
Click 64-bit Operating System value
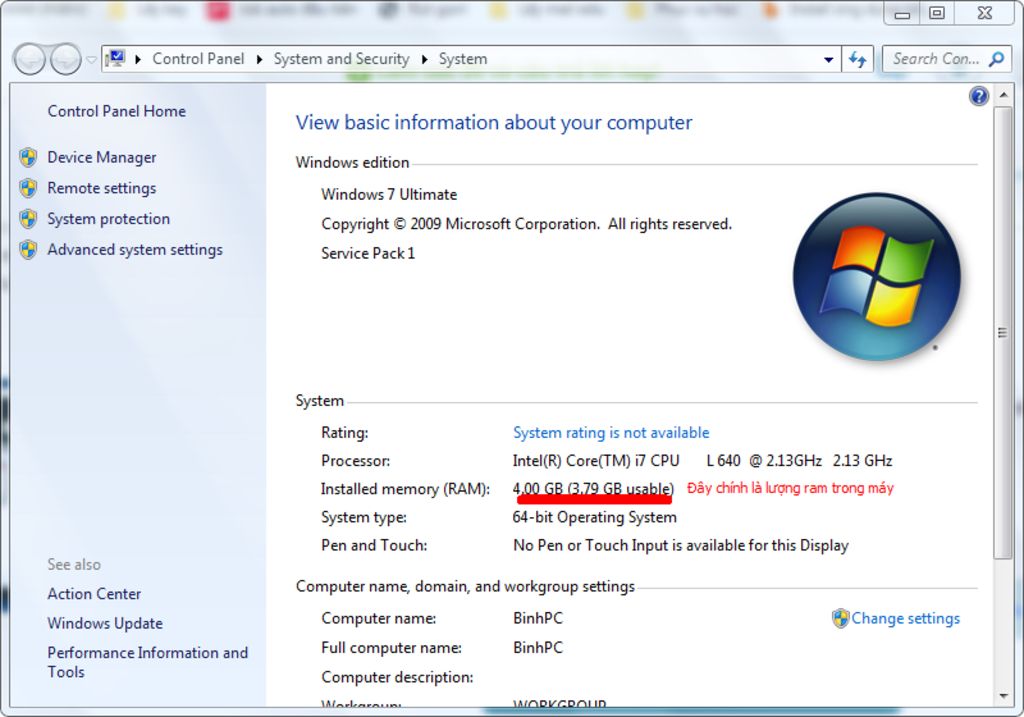click(594, 517)
